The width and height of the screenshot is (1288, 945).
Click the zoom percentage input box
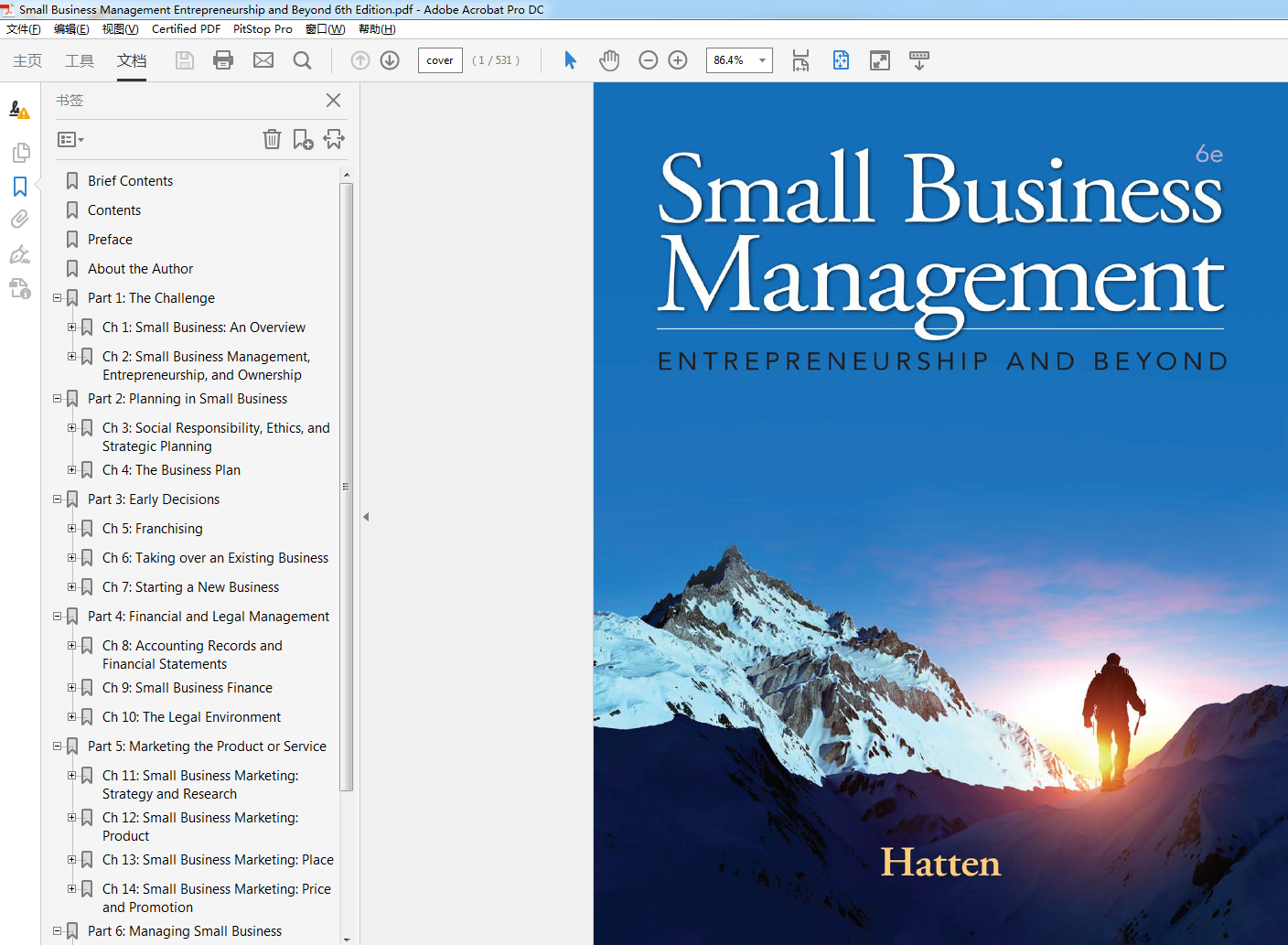point(729,60)
